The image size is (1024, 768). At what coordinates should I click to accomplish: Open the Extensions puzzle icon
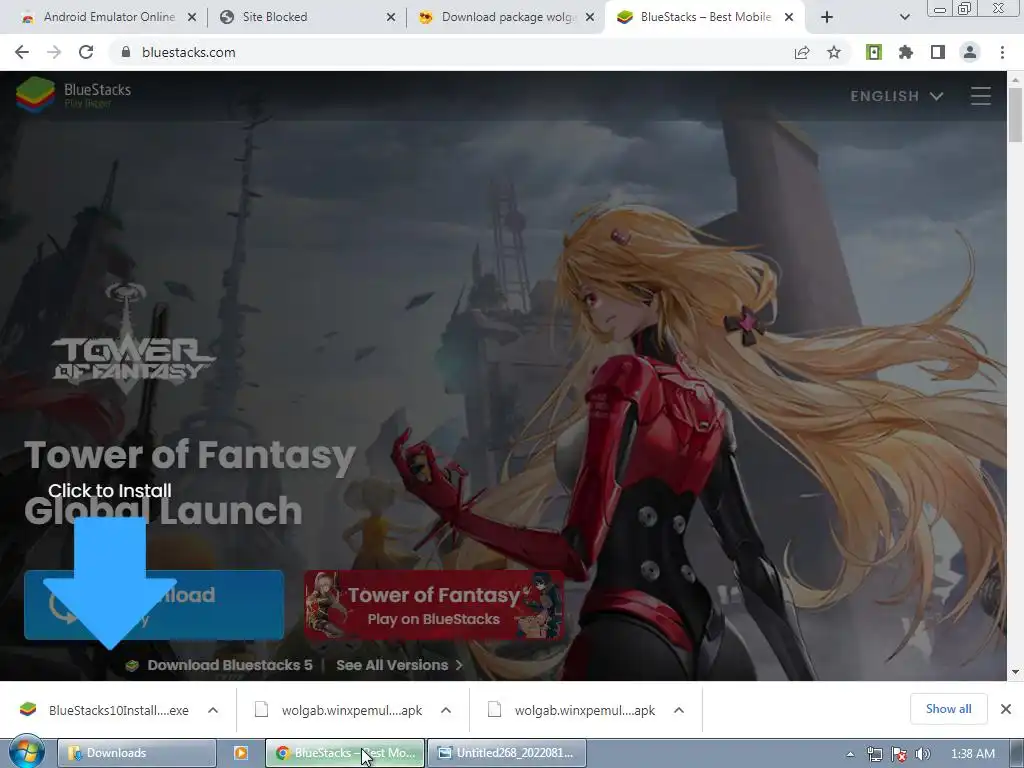[906, 52]
